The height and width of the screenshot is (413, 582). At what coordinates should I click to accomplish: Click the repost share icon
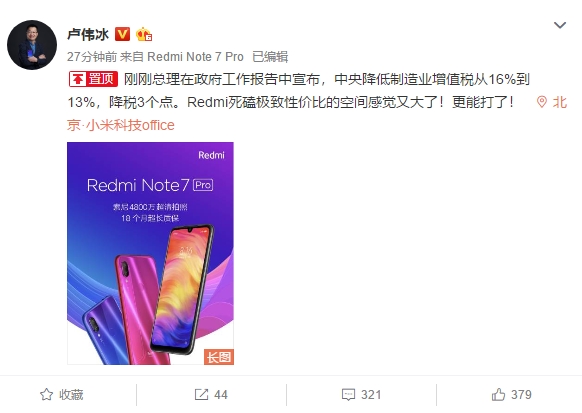click(x=201, y=394)
